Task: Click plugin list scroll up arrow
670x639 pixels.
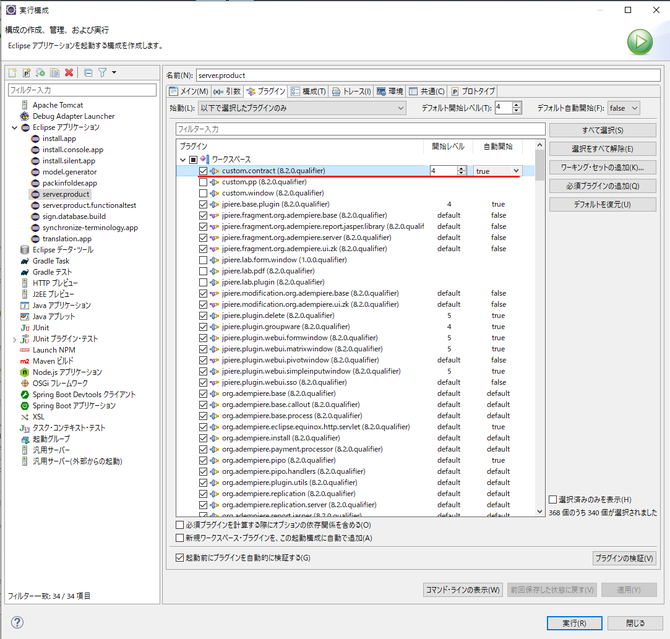Action: [x=540, y=145]
